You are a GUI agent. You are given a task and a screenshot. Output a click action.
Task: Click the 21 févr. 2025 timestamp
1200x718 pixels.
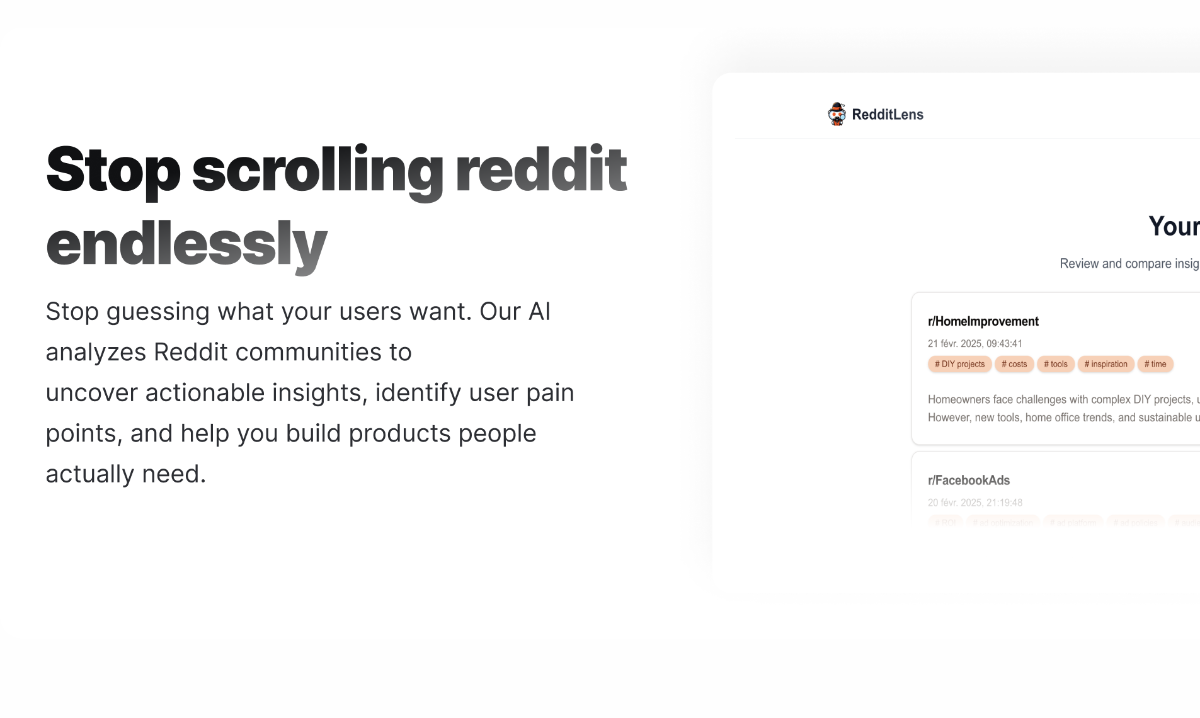[975, 344]
